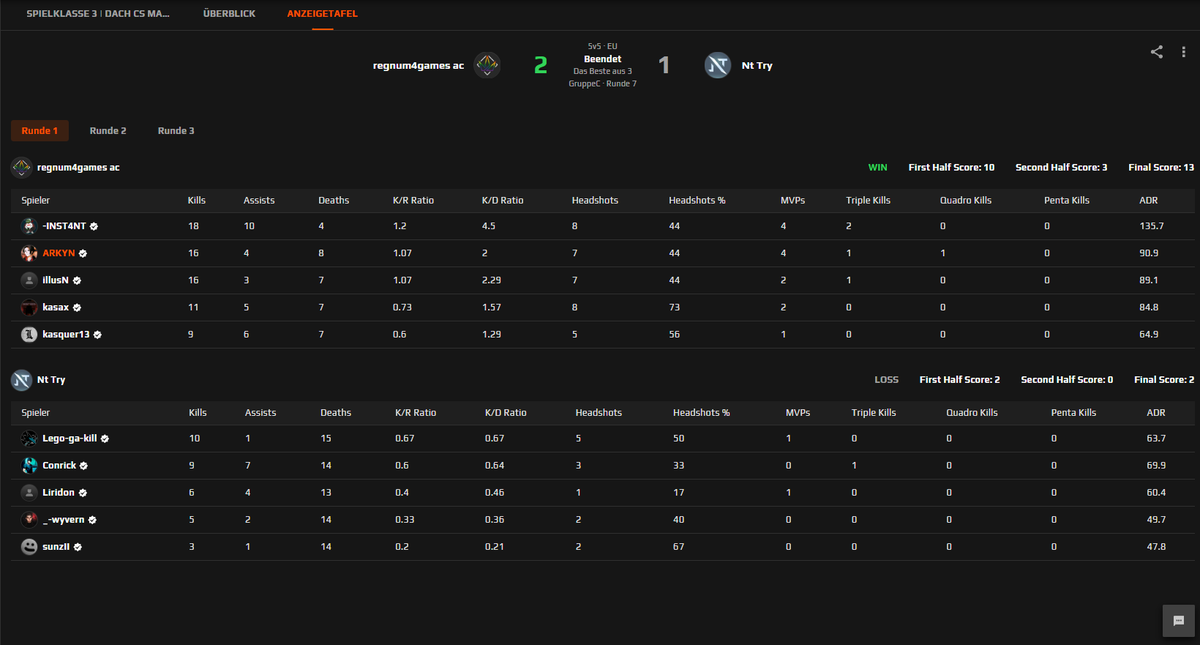The height and width of the screenshot is (645, 1200).
Task: Click verified badge next to -INST4NT
Action: click(94, 227)
